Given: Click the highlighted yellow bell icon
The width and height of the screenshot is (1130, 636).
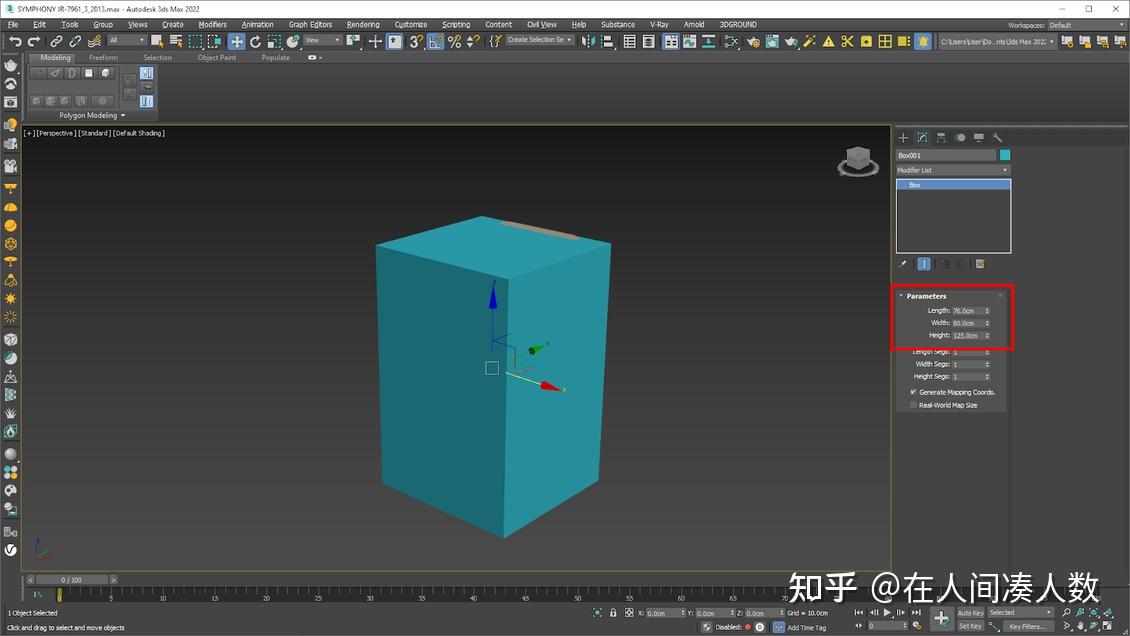Looking at the screenshot, I should click(922, 42).
